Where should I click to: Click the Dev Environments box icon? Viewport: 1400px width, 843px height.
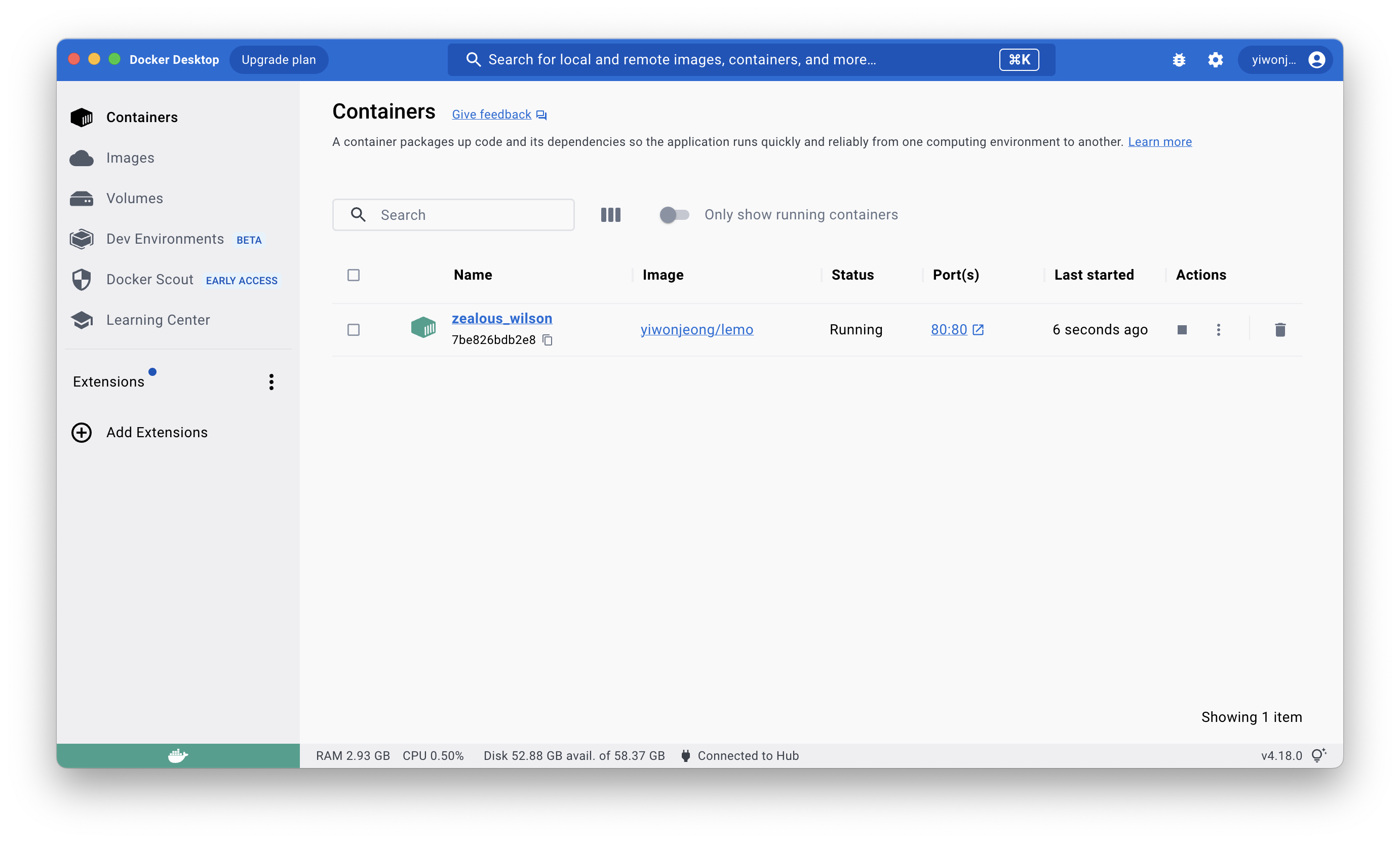coord(81,239)
